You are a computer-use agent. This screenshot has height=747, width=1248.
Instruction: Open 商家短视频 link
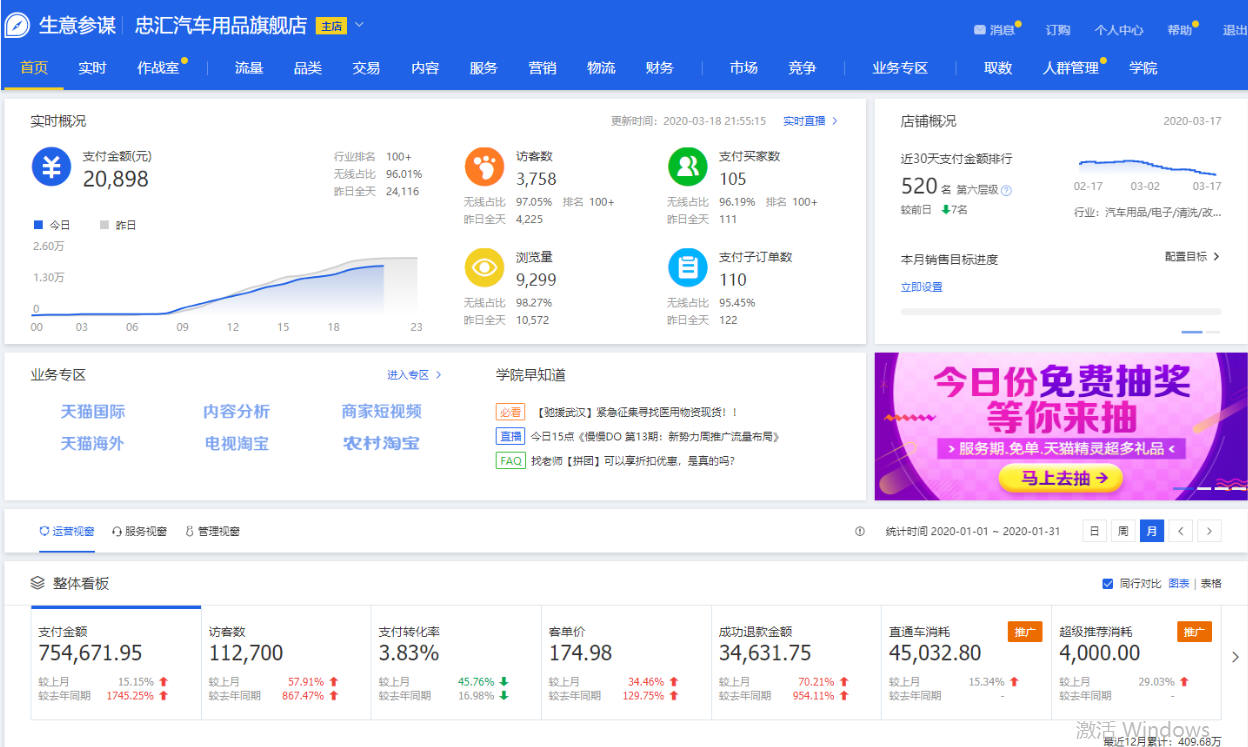pos(382,412)
